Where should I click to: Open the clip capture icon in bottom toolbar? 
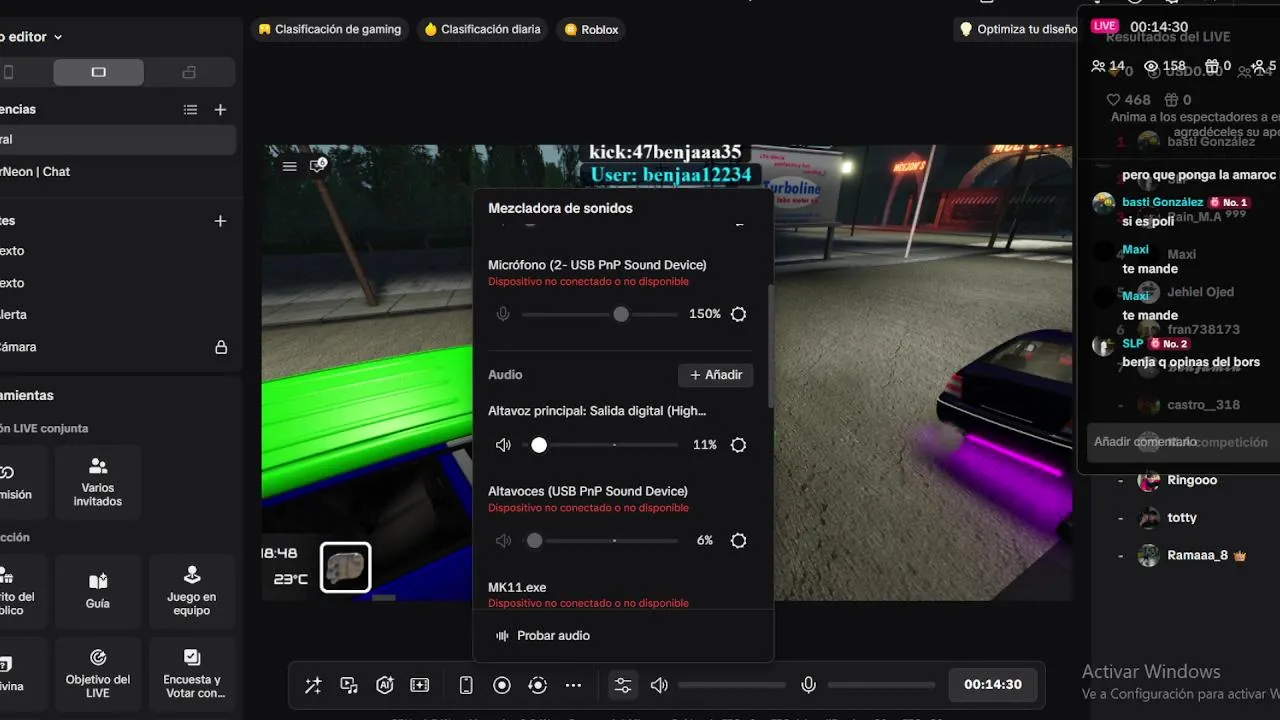(420, 685)
